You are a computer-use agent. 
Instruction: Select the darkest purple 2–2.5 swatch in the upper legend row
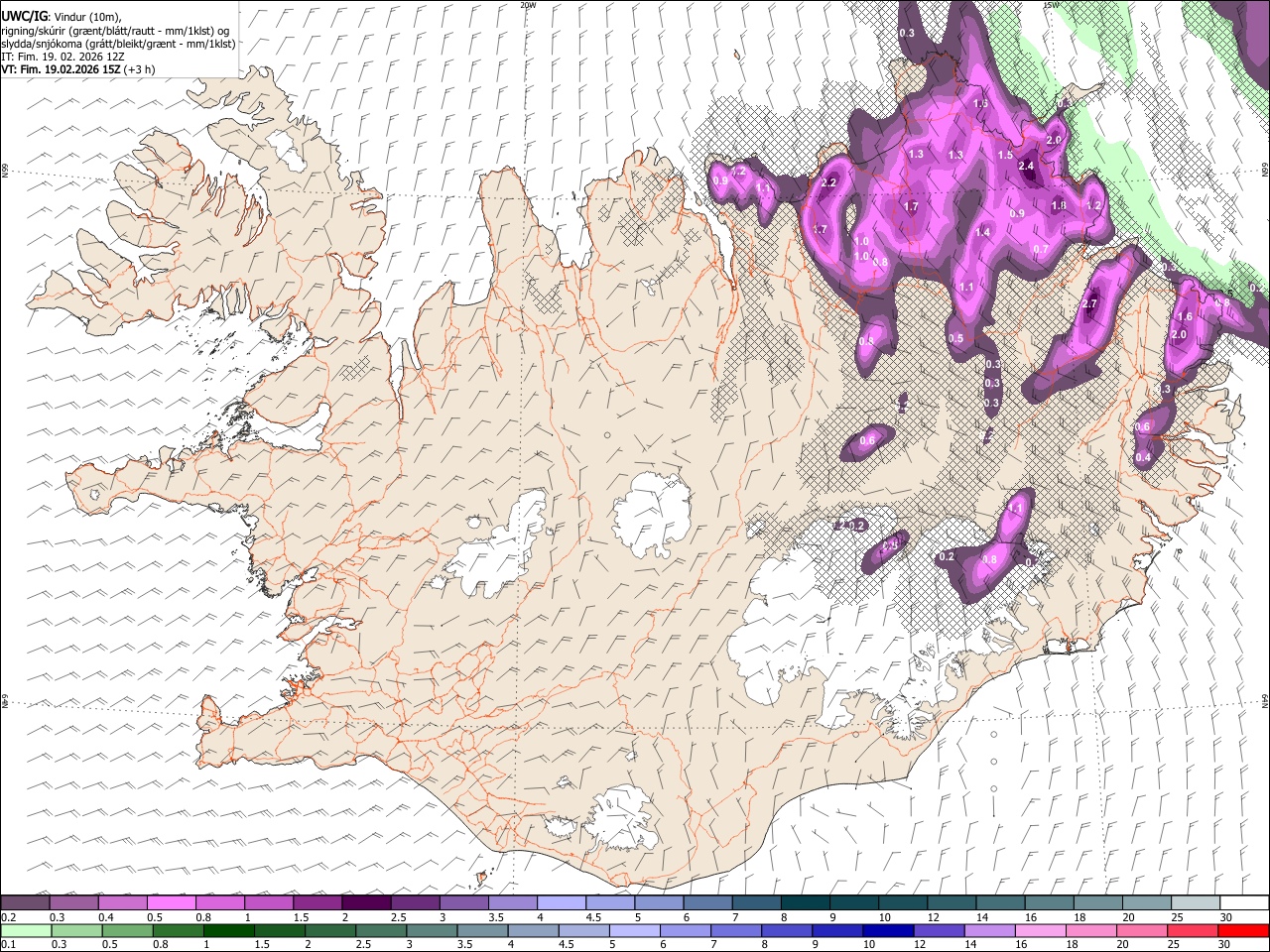tap(366, 902)
